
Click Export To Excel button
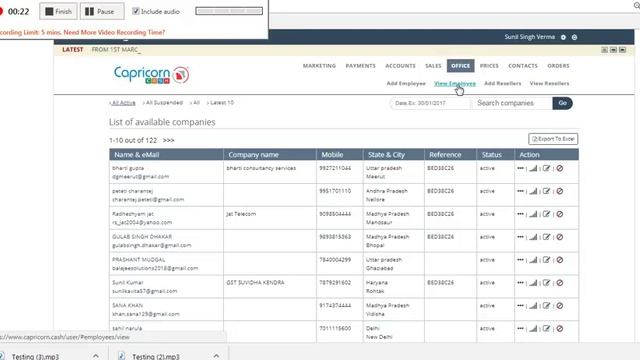pos(553,139)
